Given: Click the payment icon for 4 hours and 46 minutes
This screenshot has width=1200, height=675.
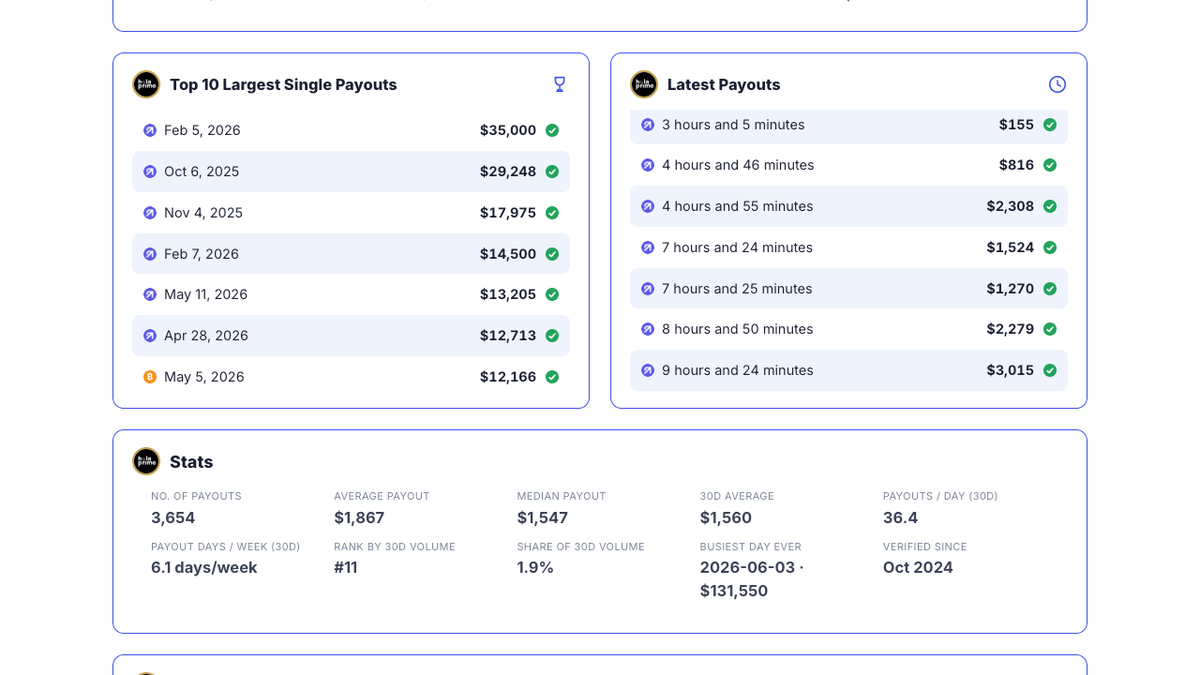Looking at the screenshot, I should tap(648, 165).
